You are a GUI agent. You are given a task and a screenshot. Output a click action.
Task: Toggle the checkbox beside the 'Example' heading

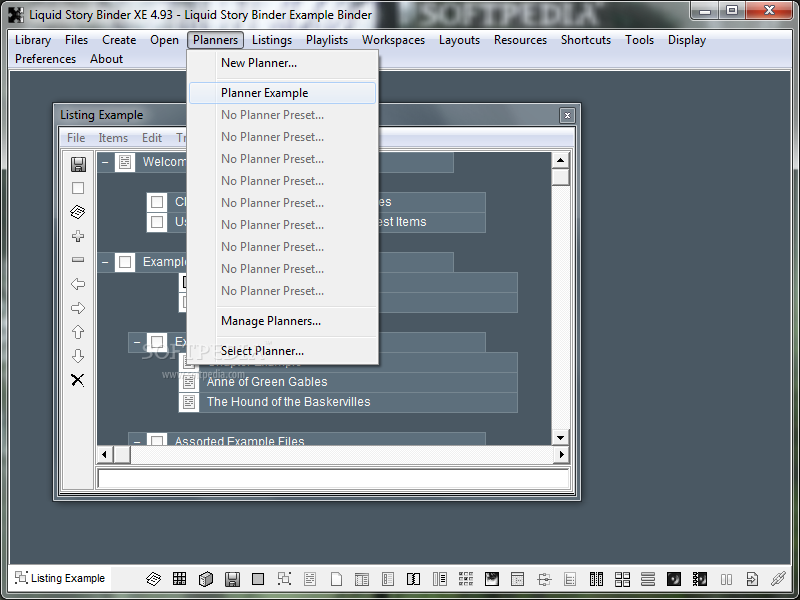pyautogui.click(x=125, y=262)
